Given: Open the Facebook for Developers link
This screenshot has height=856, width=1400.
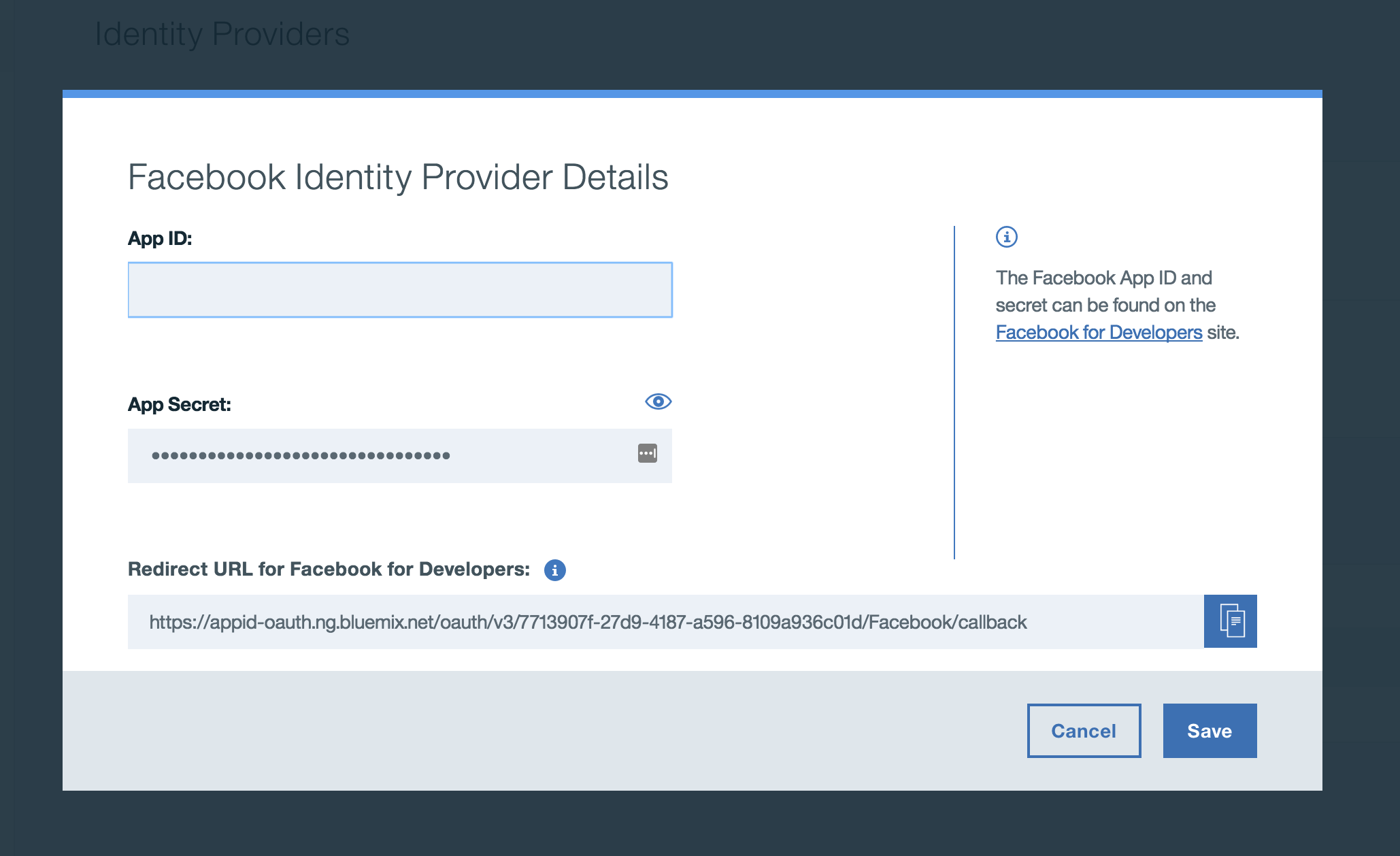Looking at the screenshot, I should point(1098,333).
